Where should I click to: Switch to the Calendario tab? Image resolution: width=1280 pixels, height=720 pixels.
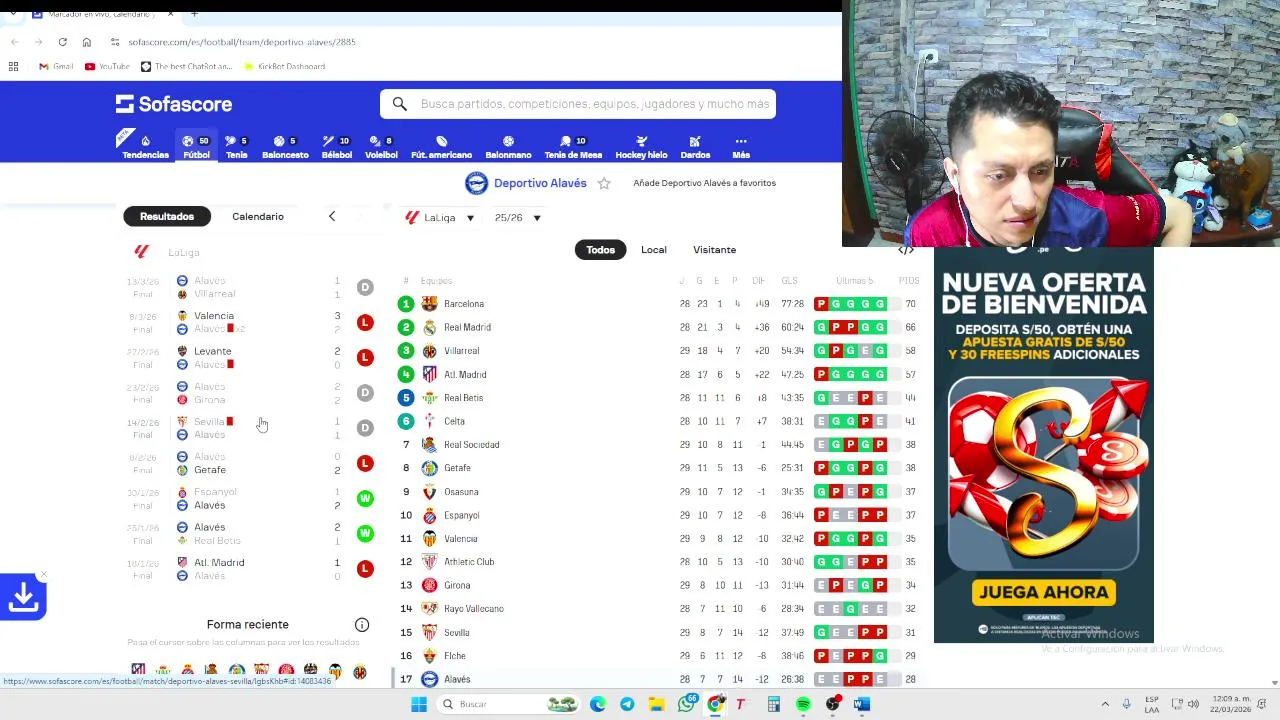pyautogui.click(x=258, y=216)
